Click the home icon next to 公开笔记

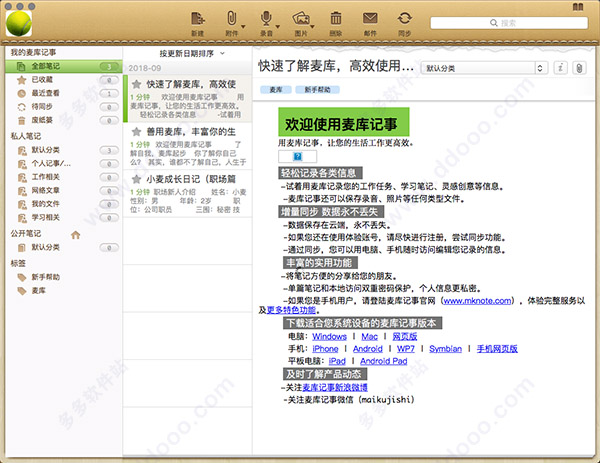tap(75, 235)
